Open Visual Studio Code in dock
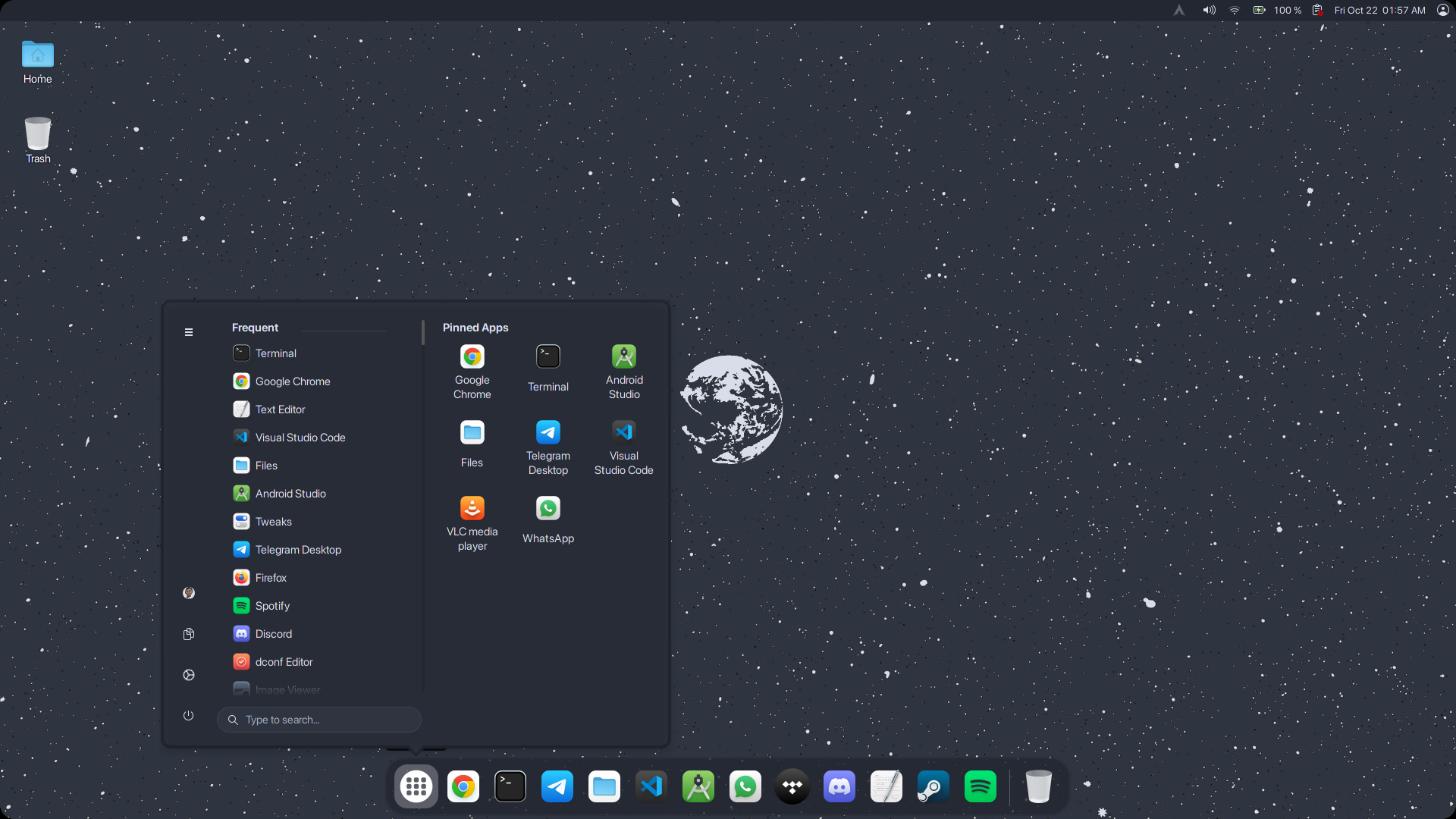 coord(651,786)
